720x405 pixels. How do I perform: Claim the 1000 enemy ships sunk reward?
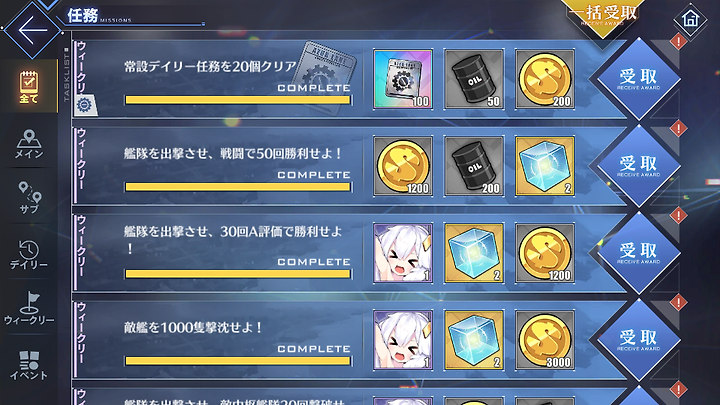pyautogui.click(x=638, y=340)
